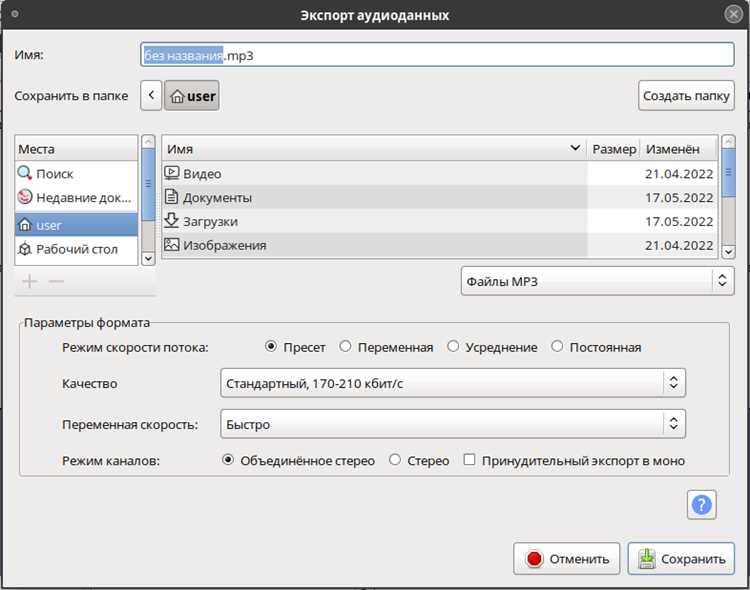Screen dimensions: 750x590
Task: Open the Качество quality dropdown
Action: [453, 383]
